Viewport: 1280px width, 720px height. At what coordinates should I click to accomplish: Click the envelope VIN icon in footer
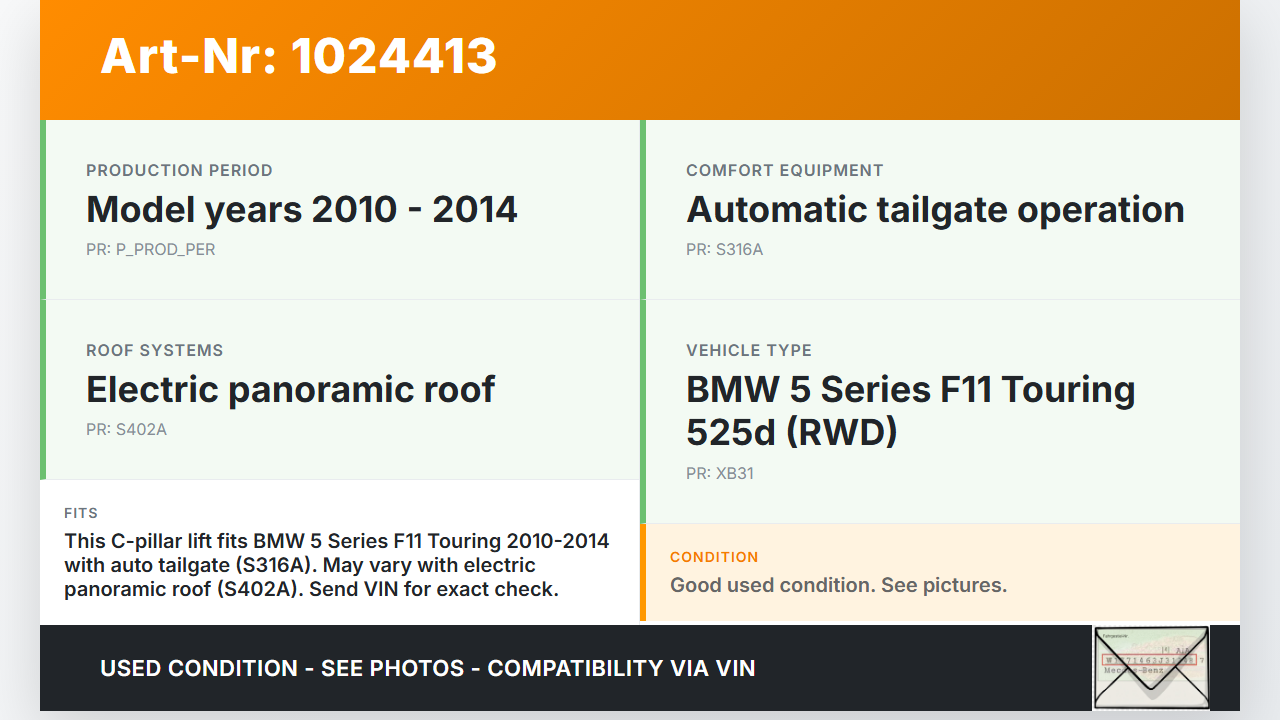pyautogui.click(x=1150, y=667)
